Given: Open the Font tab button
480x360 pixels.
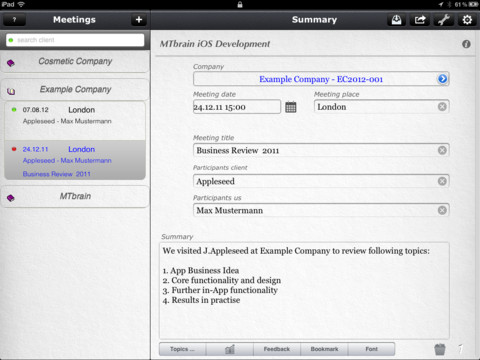Looking at the screenshot, I should 372,349.
